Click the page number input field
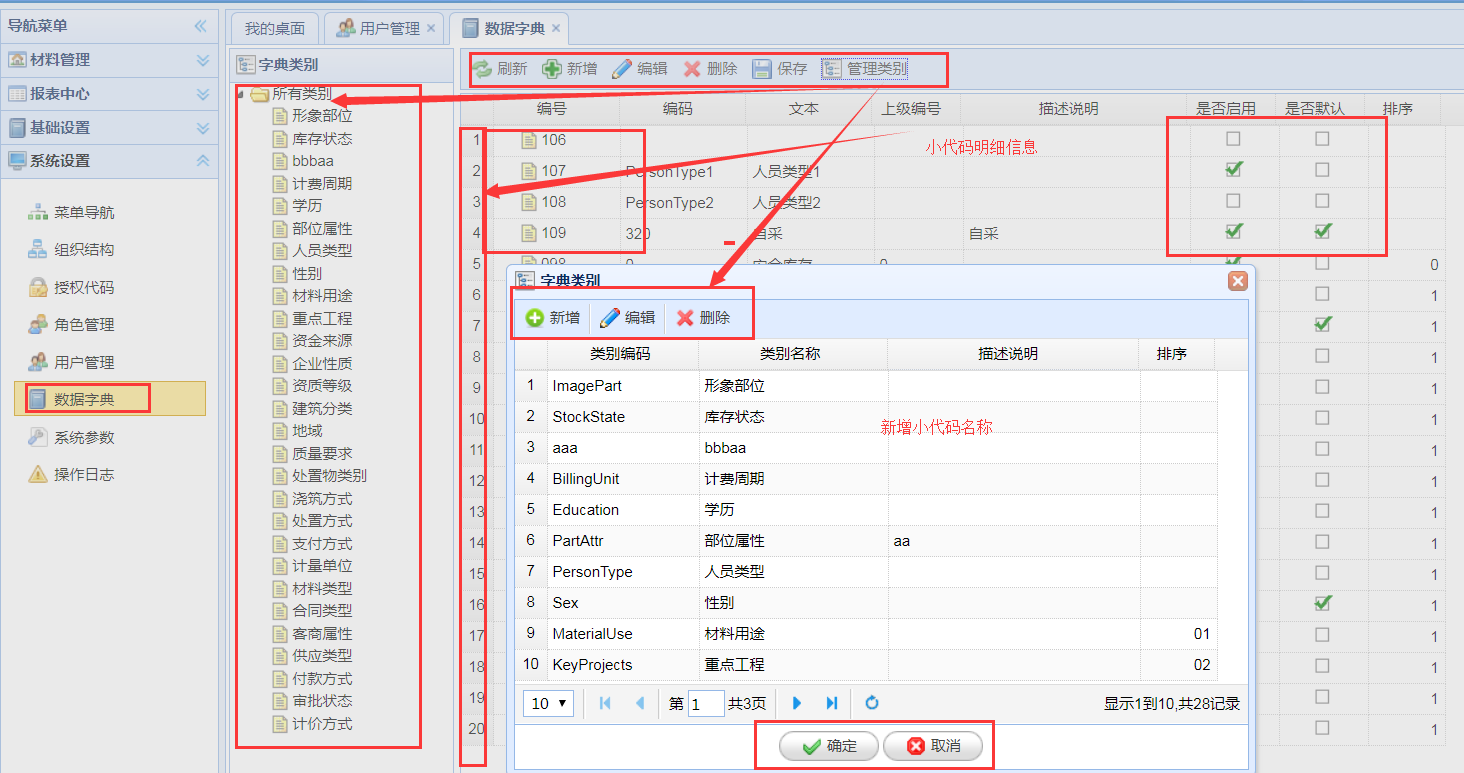 click(706, 703)
